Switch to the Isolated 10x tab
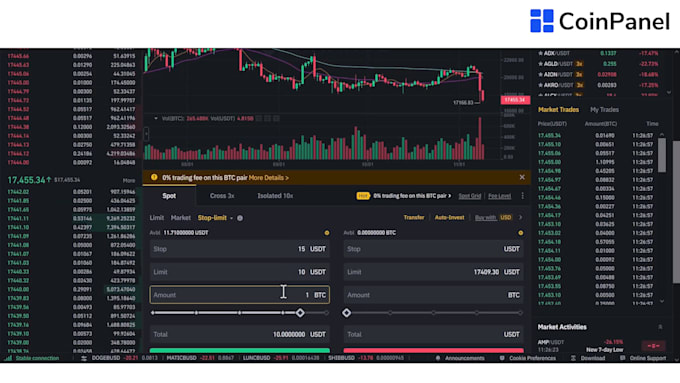 275,196
